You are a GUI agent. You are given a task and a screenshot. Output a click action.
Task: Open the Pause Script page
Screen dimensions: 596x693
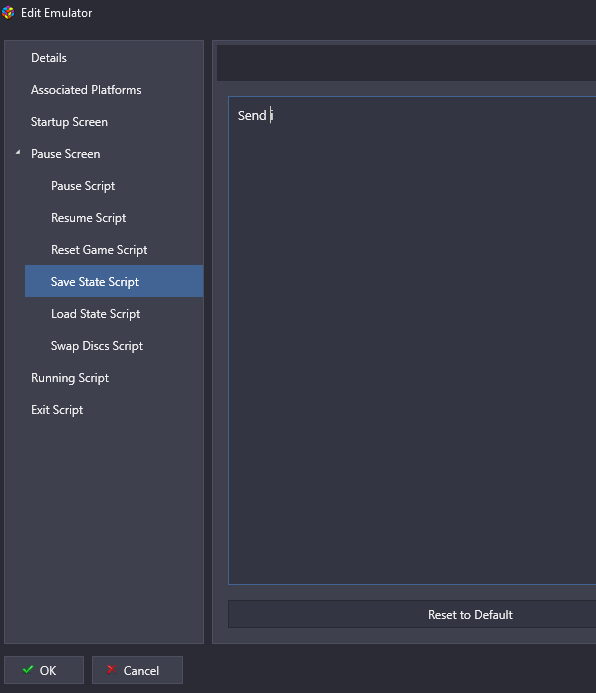pyautogui.click(x=83, y=186)
